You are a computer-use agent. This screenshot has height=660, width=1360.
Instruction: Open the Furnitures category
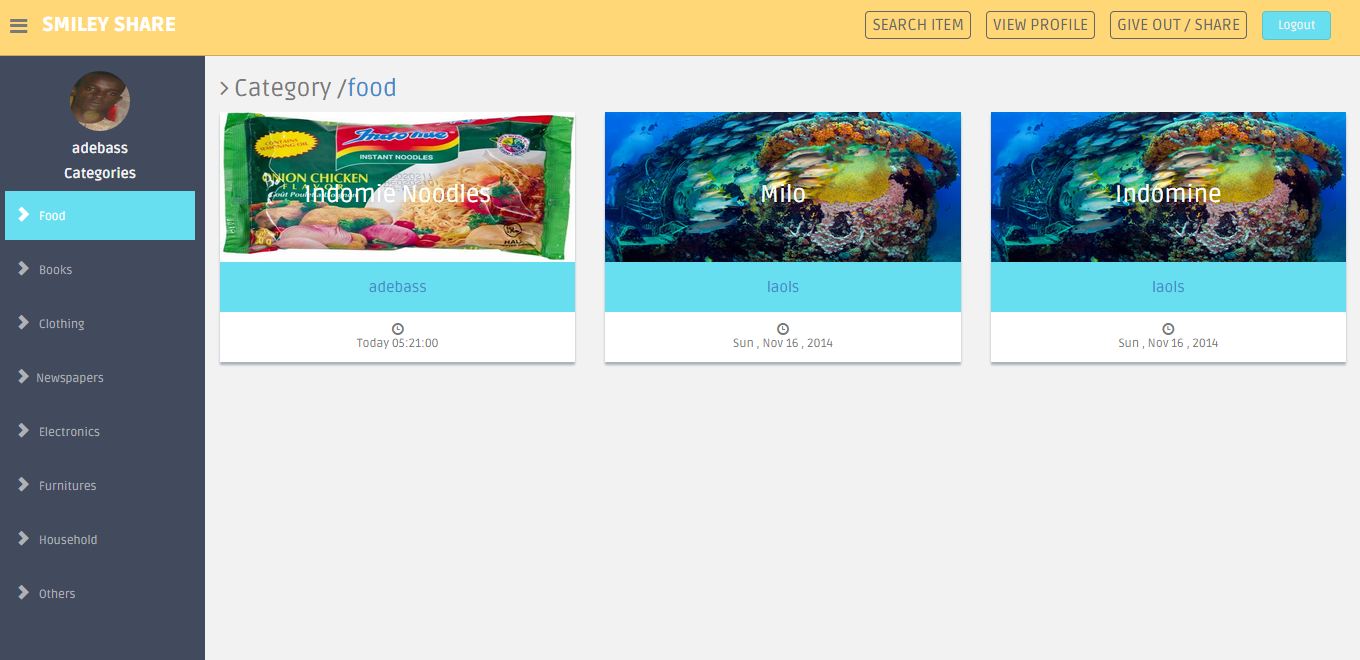coord(100,485)
